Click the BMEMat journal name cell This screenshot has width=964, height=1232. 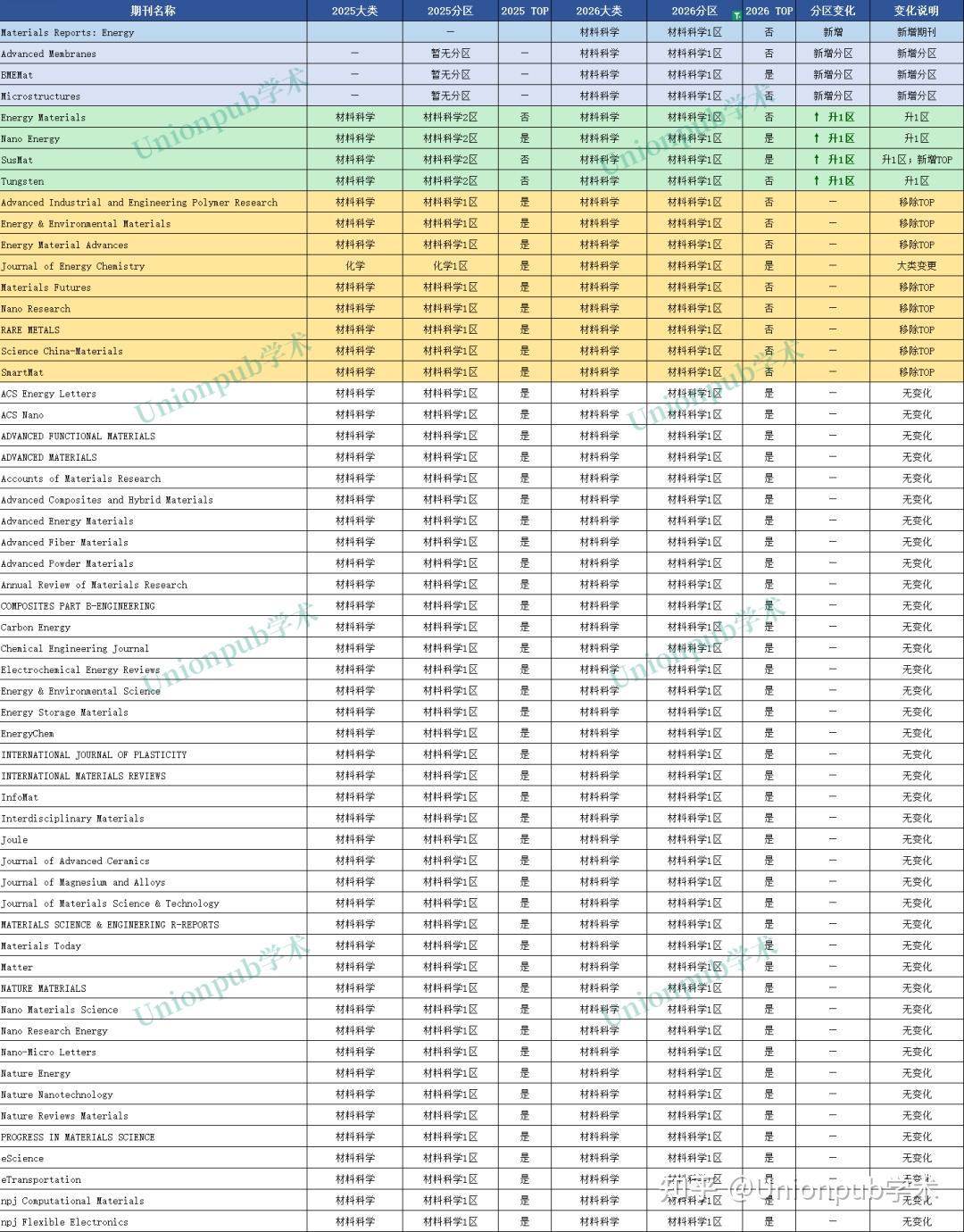coord(154,75)
